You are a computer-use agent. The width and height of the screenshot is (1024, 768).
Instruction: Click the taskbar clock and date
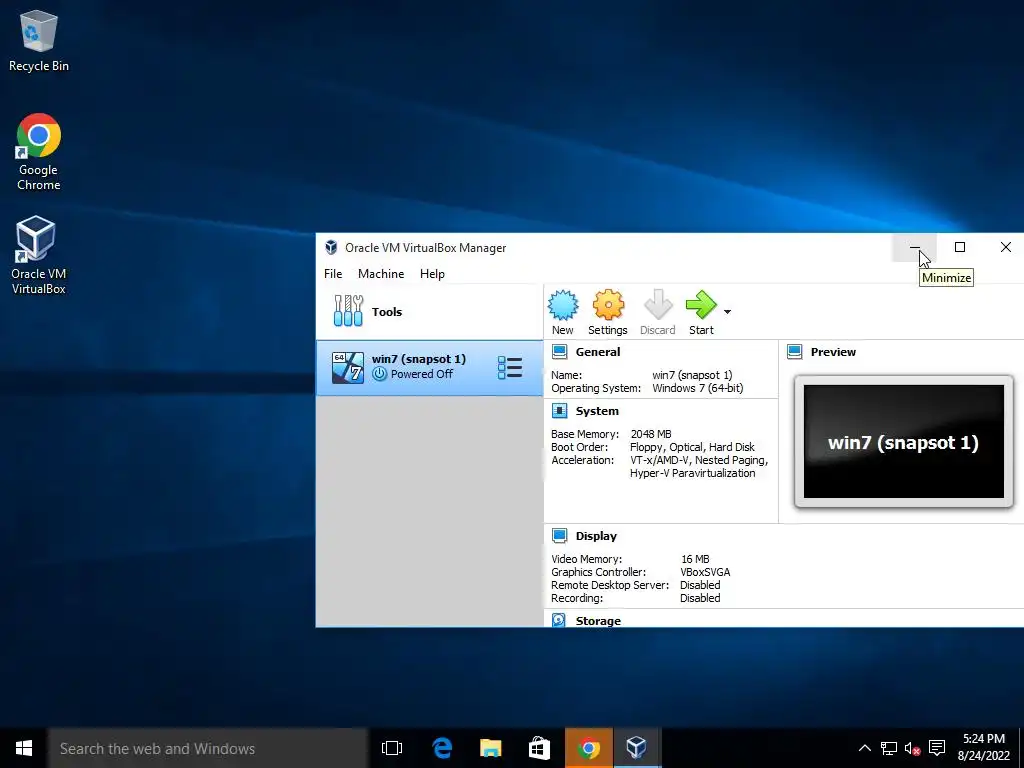coord(984,748)
